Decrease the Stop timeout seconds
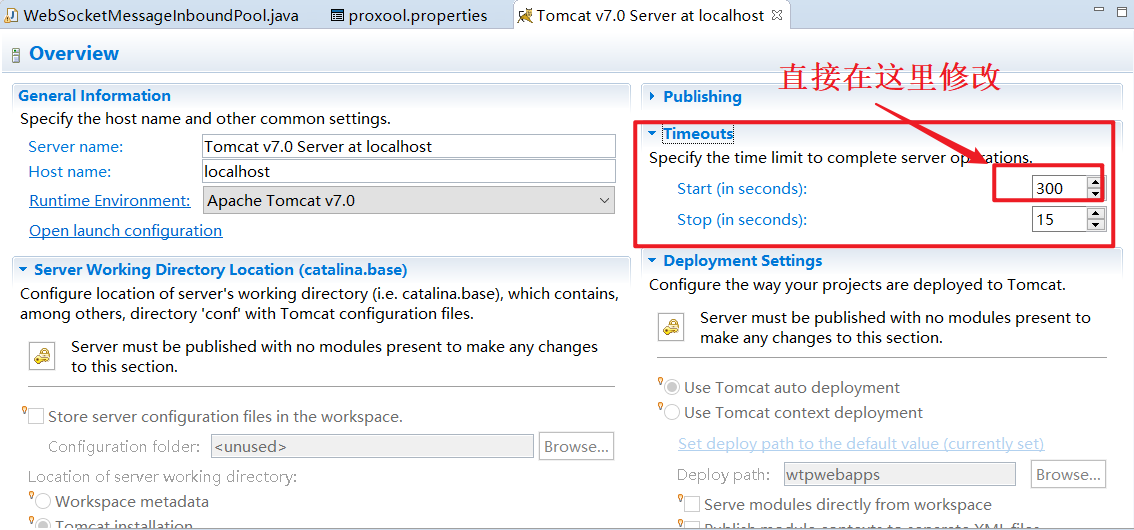1134x530 pixels. tap(1096, 225)
